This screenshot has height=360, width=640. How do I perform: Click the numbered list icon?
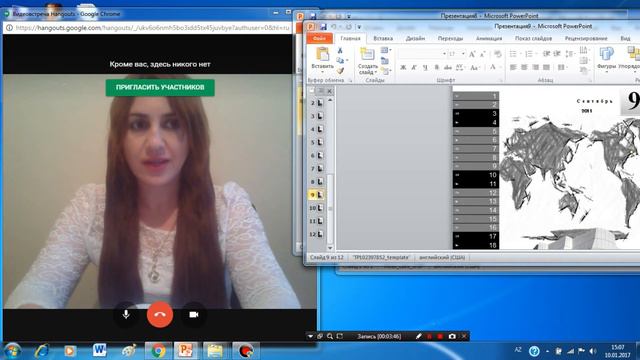tap(530, 54)
